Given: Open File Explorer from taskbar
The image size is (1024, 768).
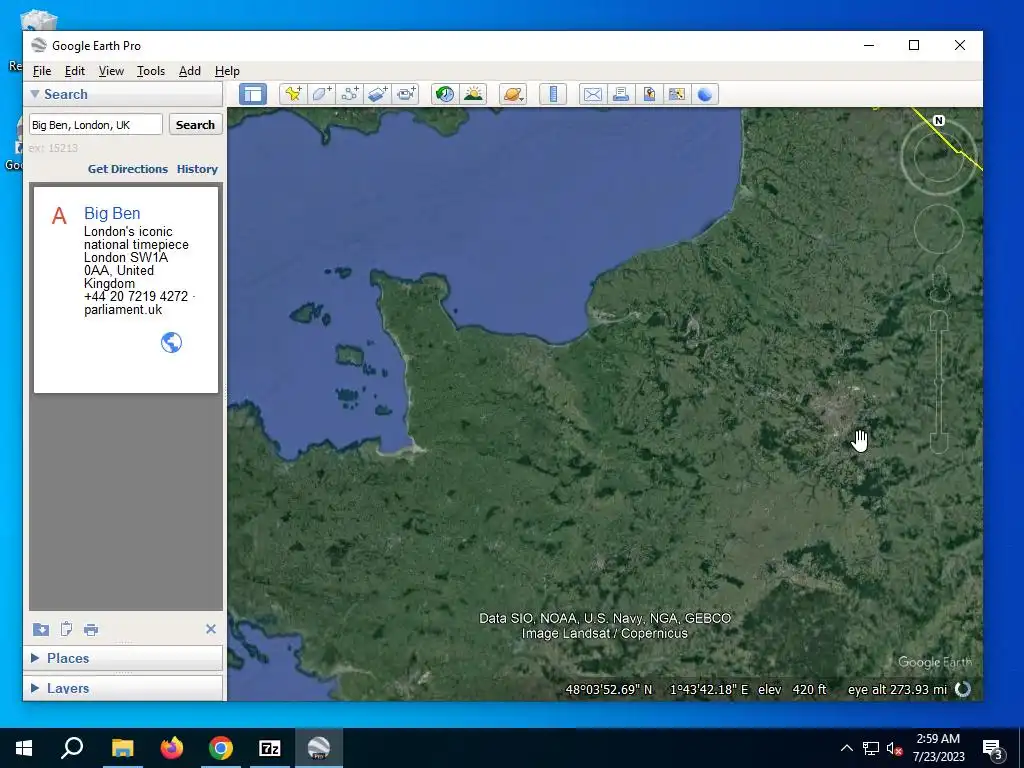Looking at the screenshot, I should [122, 748].
